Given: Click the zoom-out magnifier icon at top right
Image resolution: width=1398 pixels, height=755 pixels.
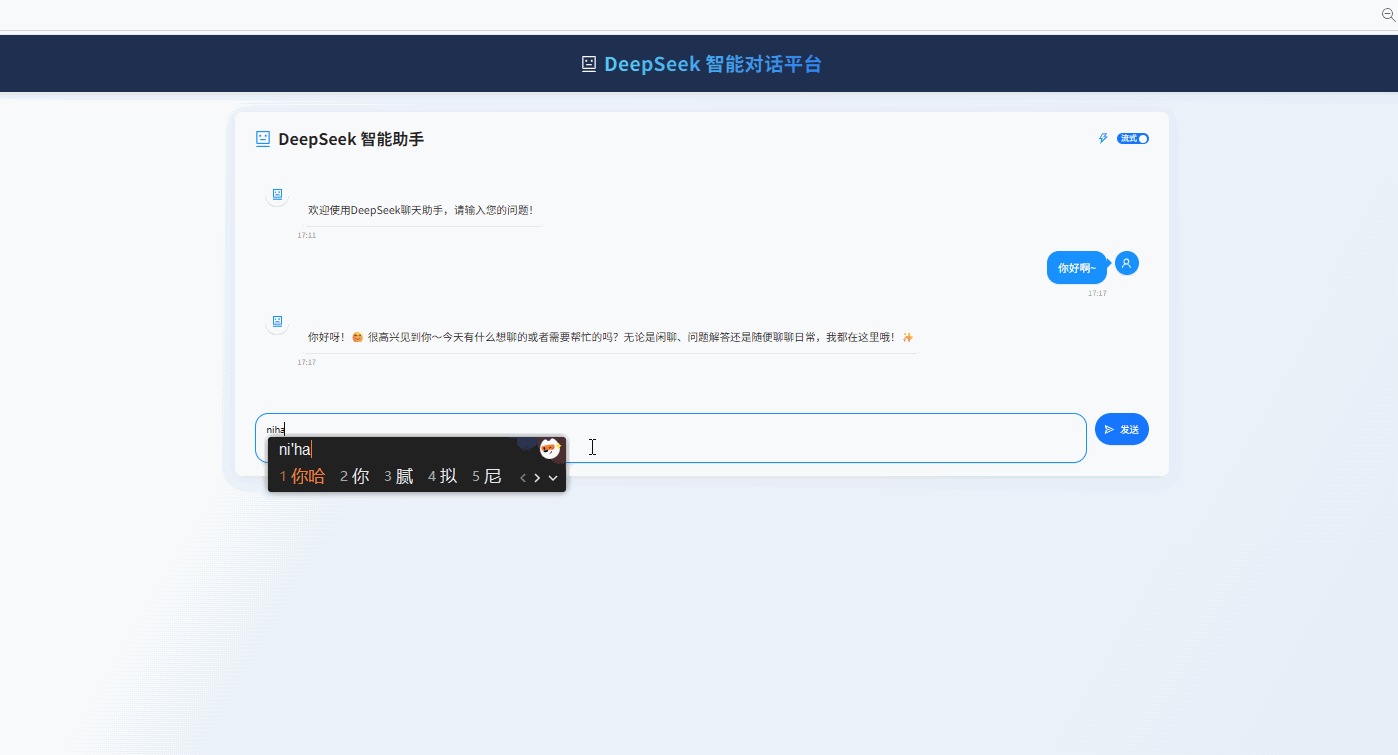Looking at the screenshot, I should pyautogui.click(x=1388, y=15).
